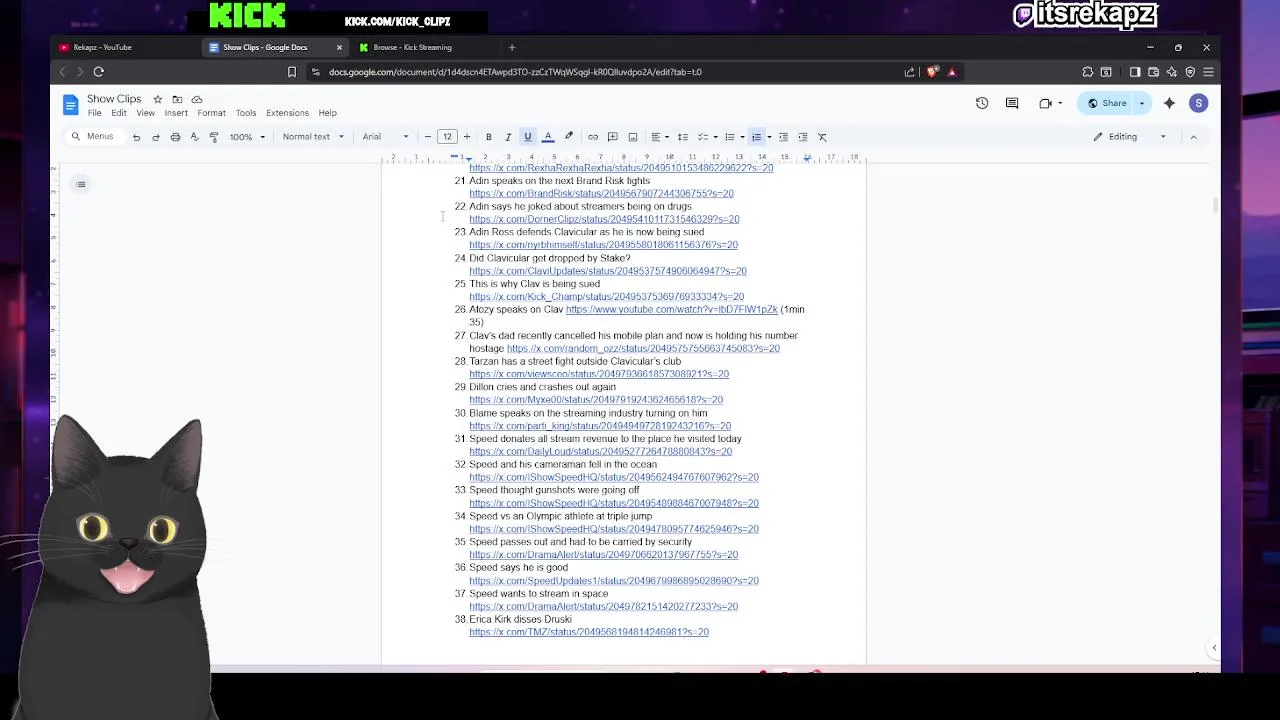Print the document with printer icon
Viewport: 1280px width, 720px height.
(175, 137)
